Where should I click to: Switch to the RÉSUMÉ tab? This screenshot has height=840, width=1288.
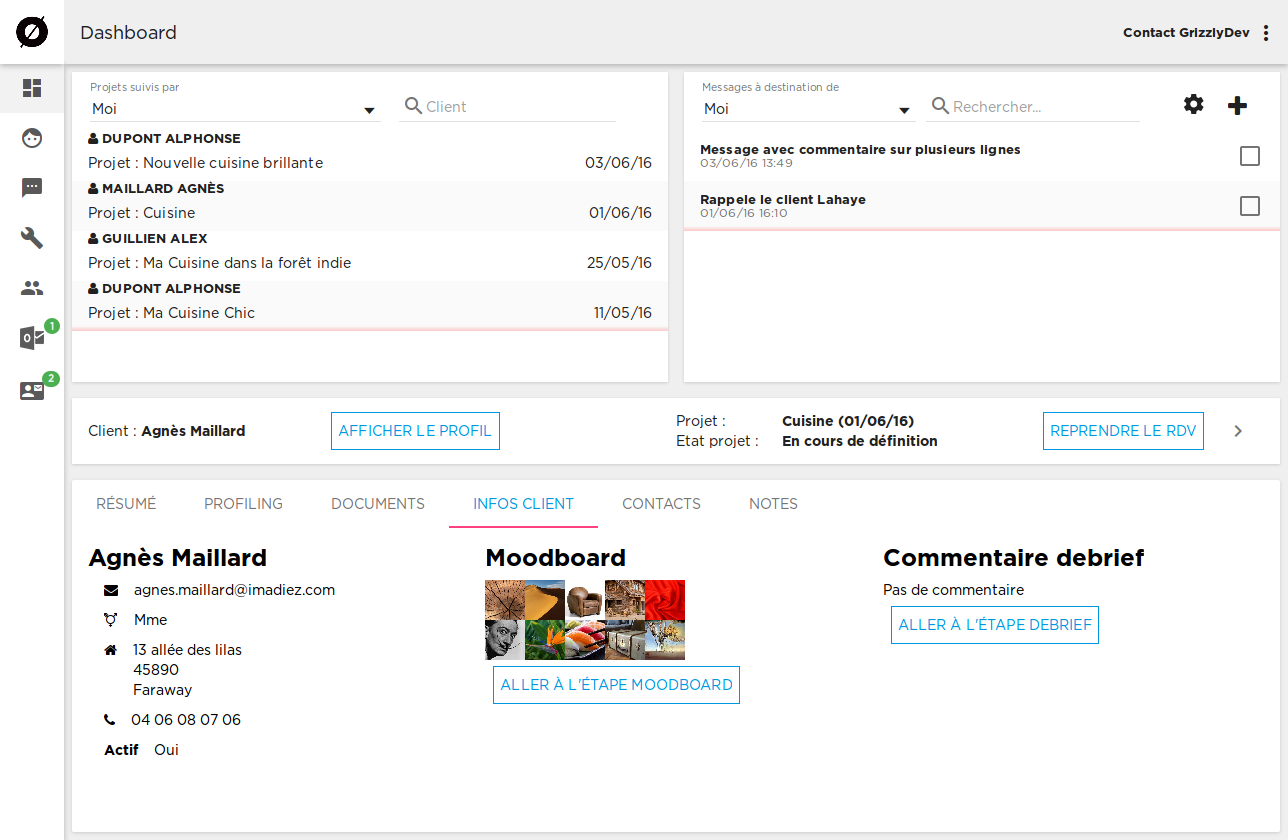126,504
